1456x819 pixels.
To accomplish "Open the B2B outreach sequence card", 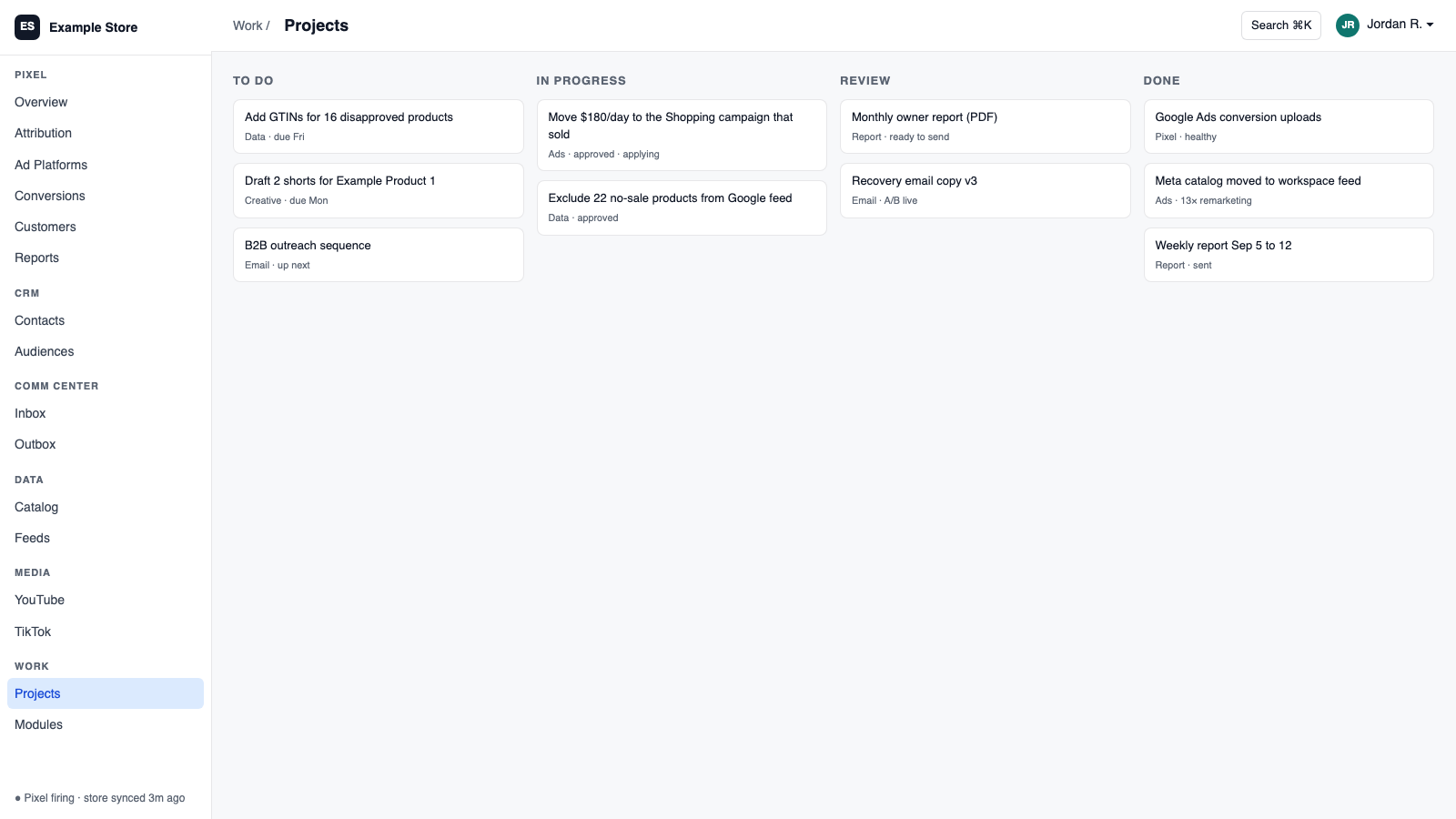I will (379, 255).
